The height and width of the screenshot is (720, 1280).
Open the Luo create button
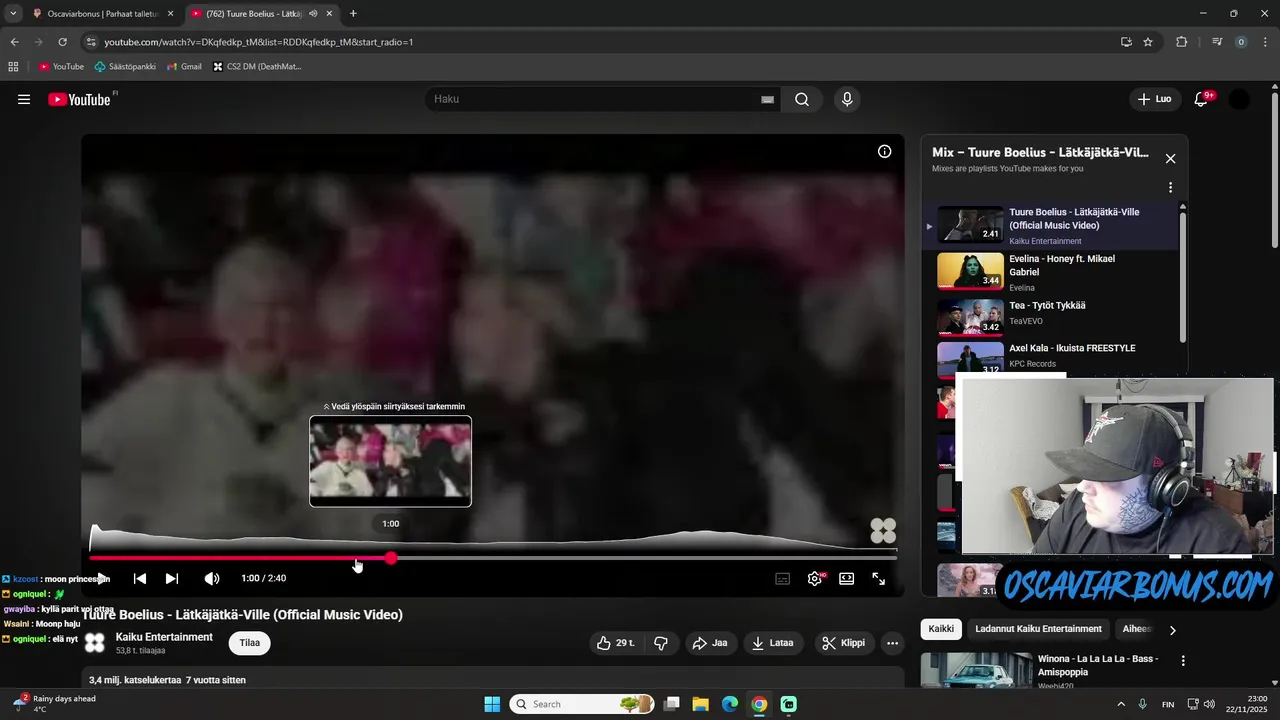pos(1155,99)
